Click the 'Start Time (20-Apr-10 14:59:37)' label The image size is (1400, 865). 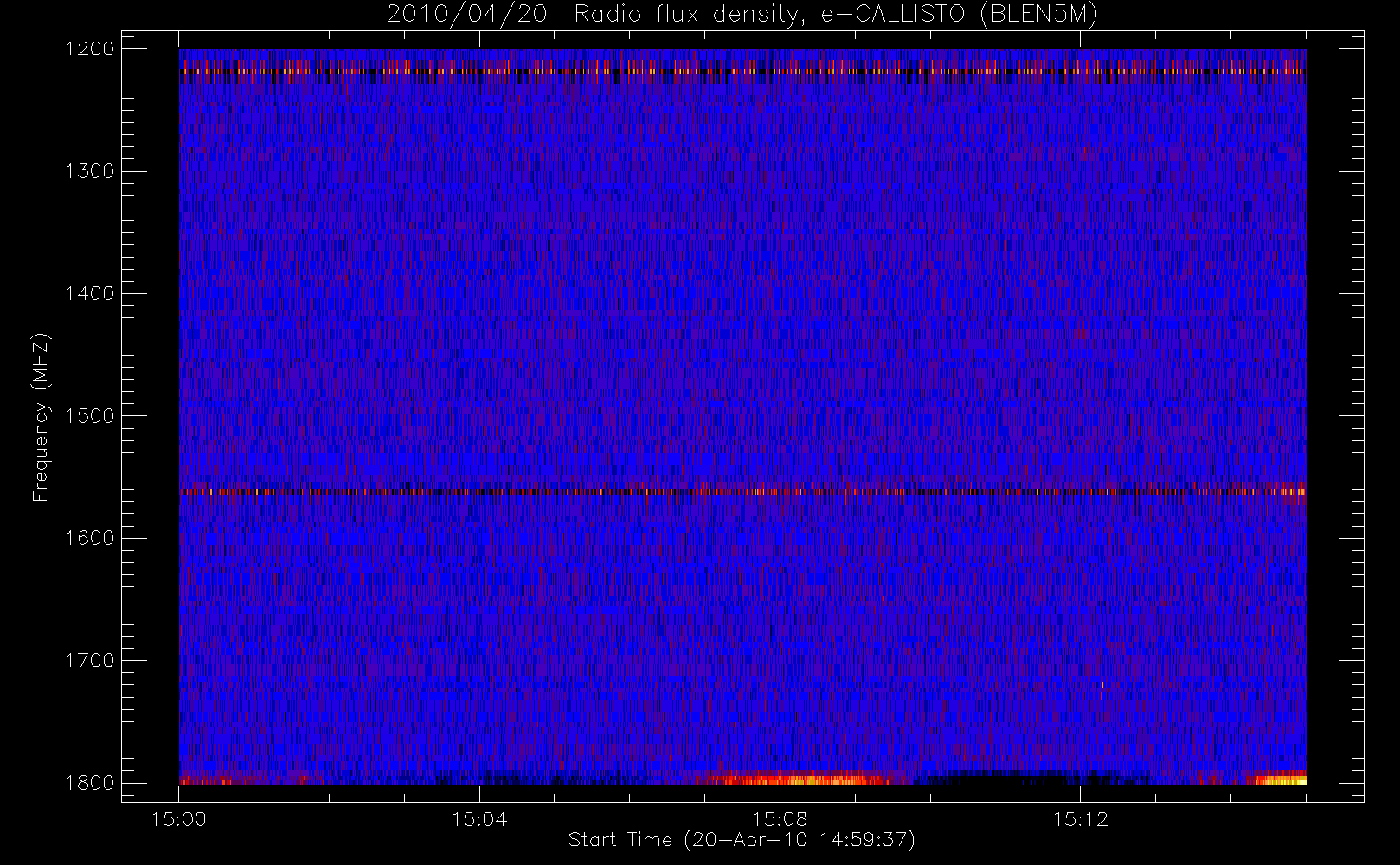tap(742, 840)
